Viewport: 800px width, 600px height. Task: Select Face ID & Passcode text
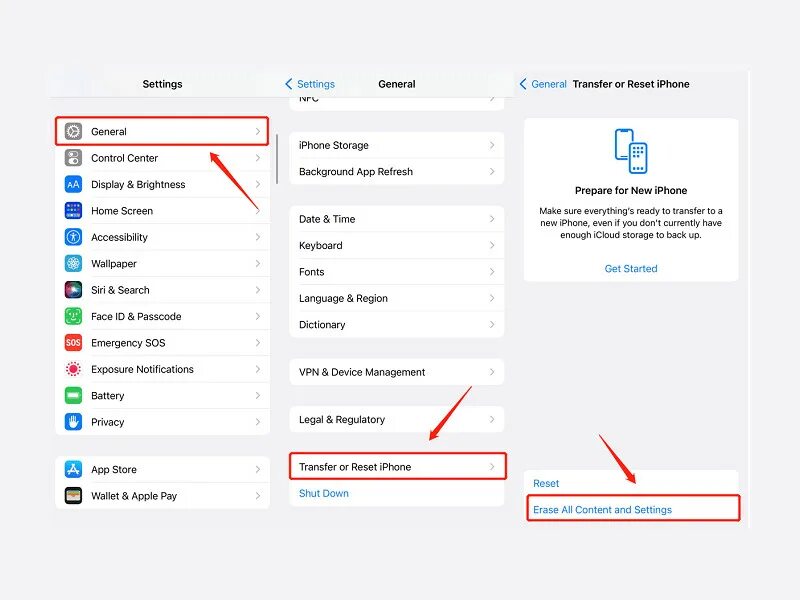tap(136, 316)
